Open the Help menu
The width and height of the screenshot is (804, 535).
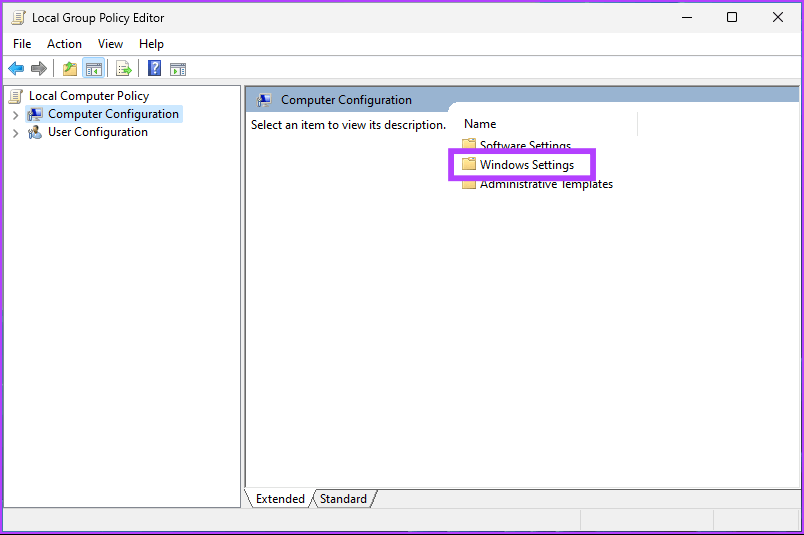coord(151,44)
